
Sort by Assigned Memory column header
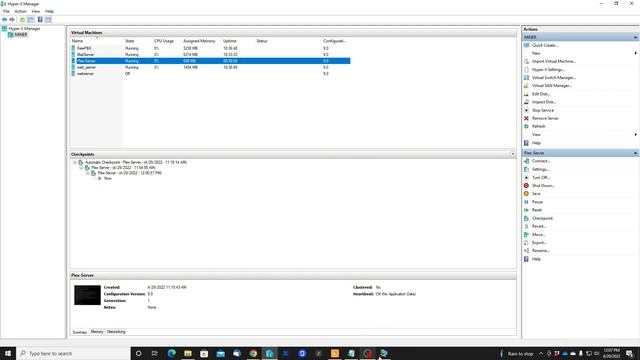point(201,41)
